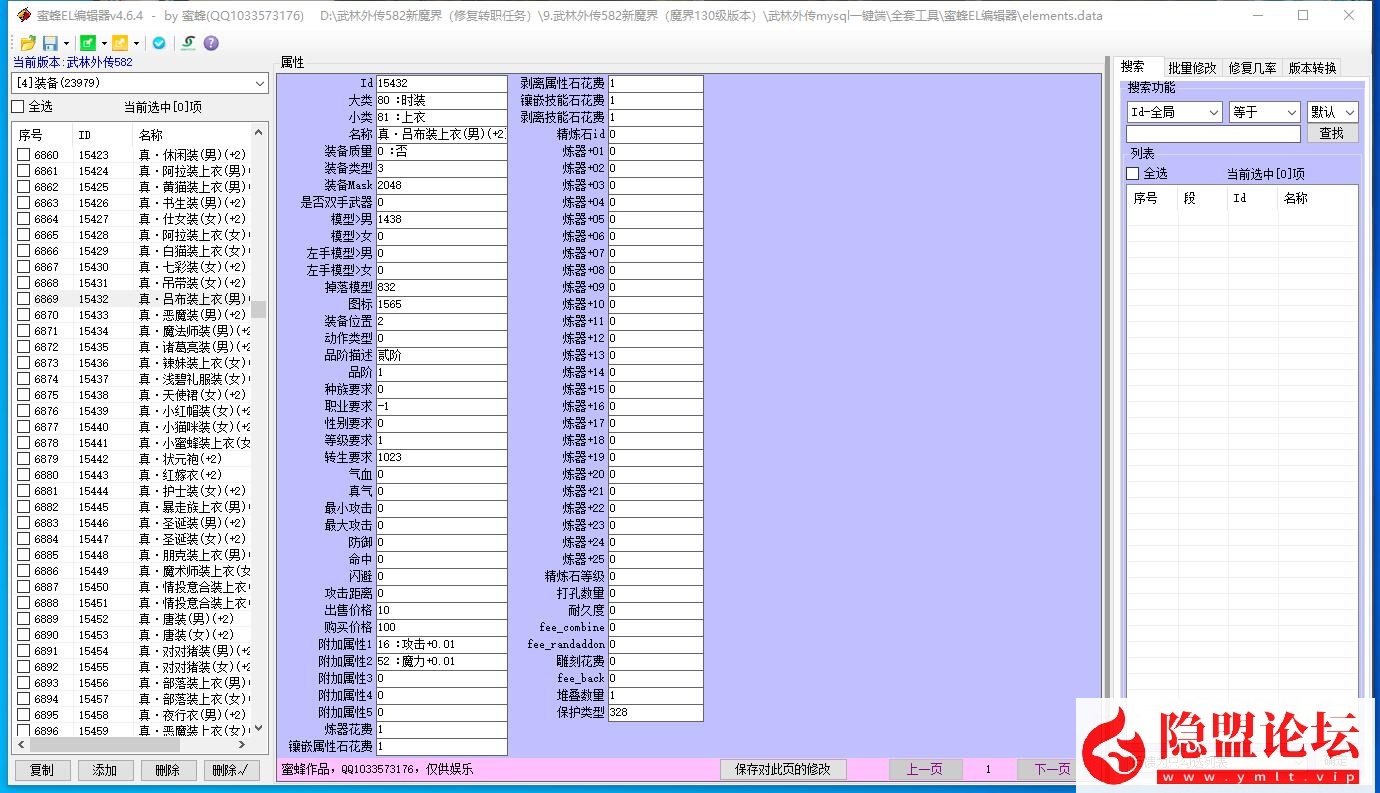
Task: Open help via purple question mark icon
Action: (211, 43)
